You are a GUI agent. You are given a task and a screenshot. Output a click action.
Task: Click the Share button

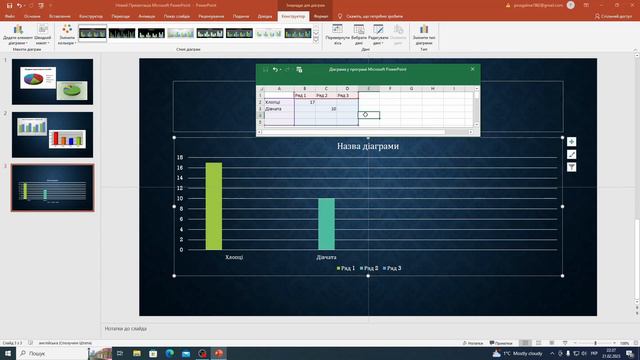(613, 16)
